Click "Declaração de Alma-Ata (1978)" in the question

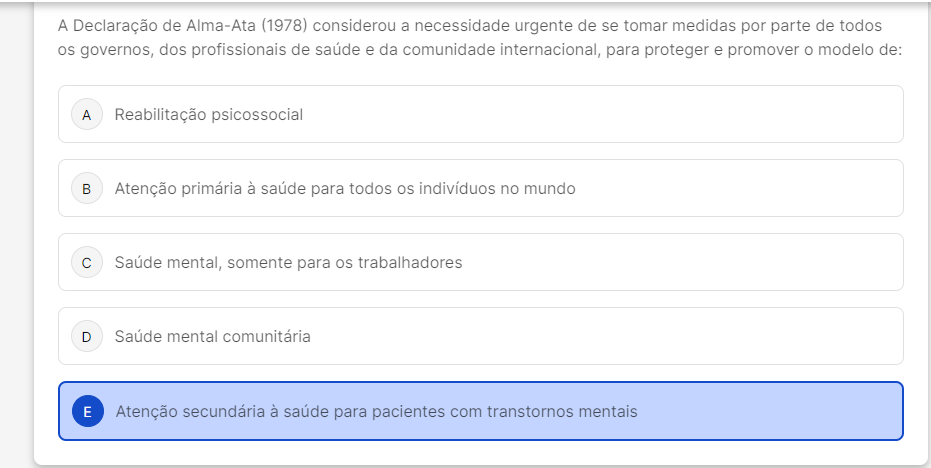(x=184, y=25)
